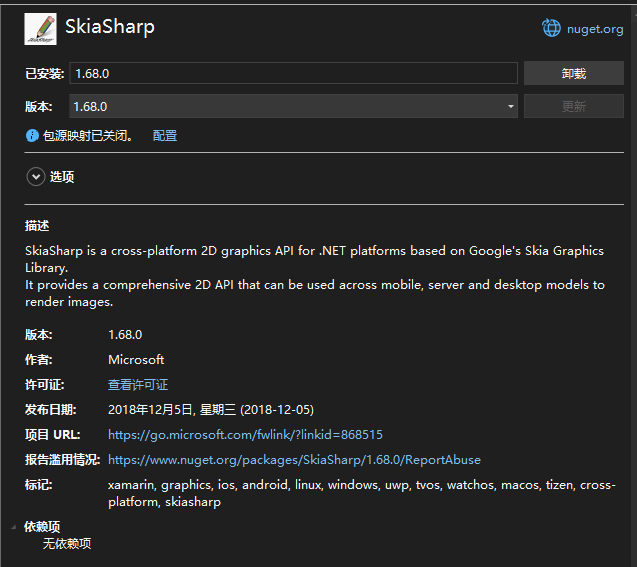Open the ReportAbuse nuget.org link
This screenshot has width=637, height=567.
pyautogui.click(x=295, y=460)
